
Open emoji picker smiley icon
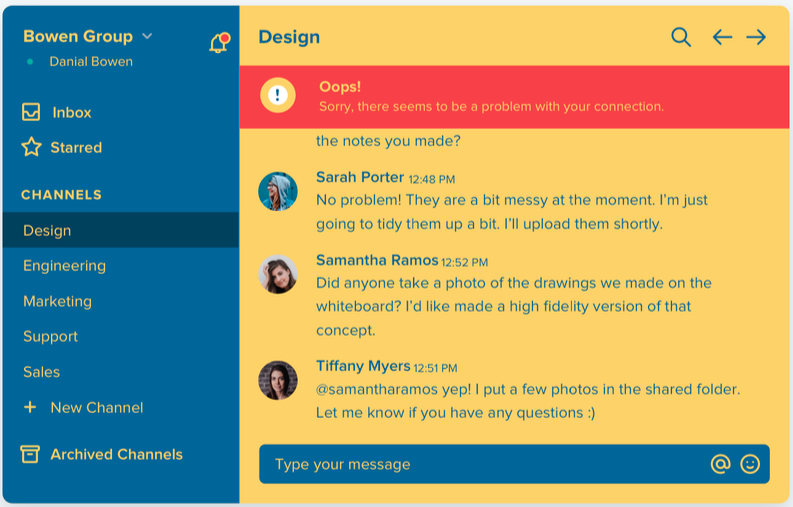pos(750,464)
